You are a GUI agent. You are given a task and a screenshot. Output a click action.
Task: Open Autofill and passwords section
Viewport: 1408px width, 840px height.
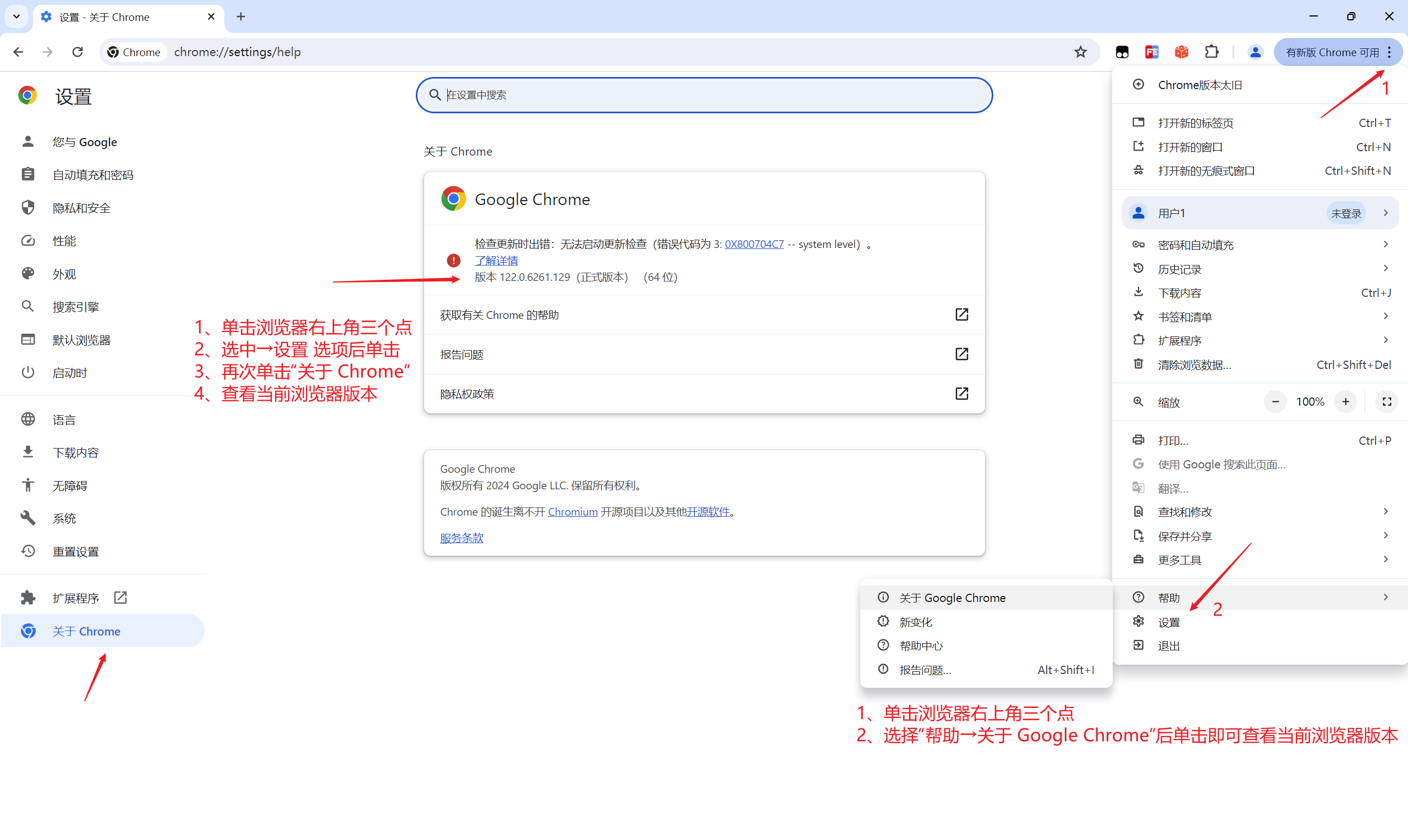102,175
